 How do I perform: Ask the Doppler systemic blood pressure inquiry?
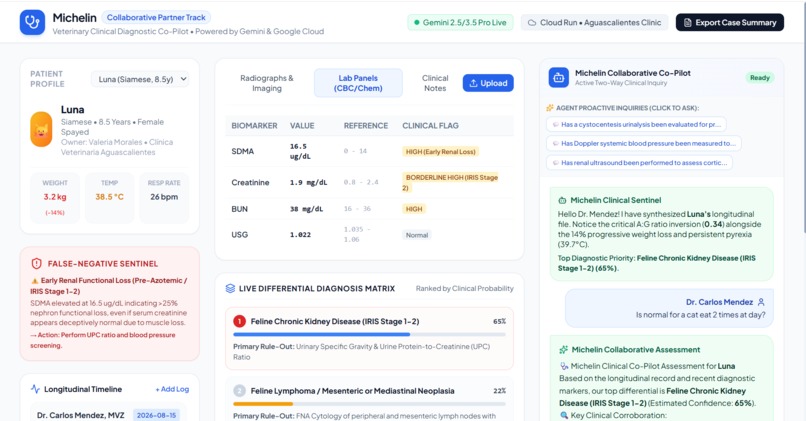click(644, 143)
